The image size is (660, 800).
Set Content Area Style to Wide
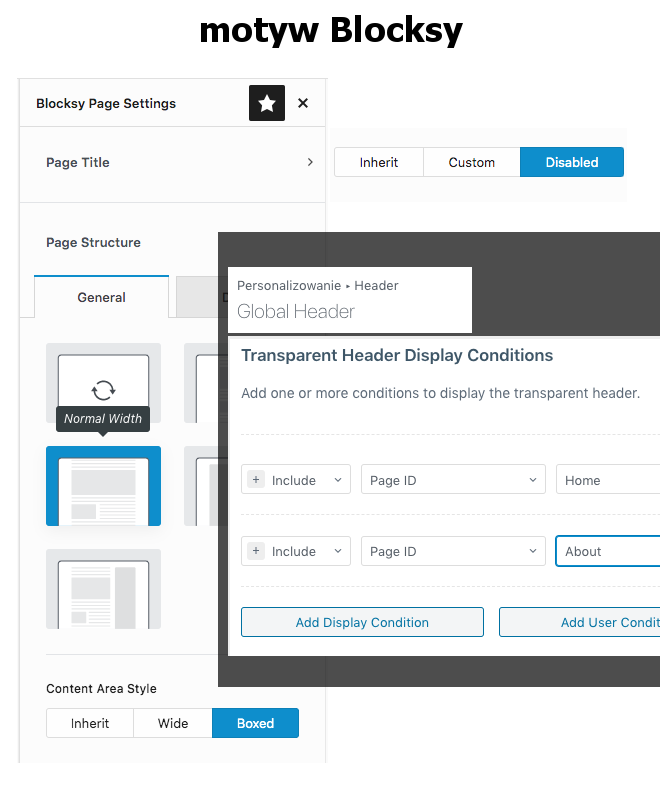(x=173, y=723)
